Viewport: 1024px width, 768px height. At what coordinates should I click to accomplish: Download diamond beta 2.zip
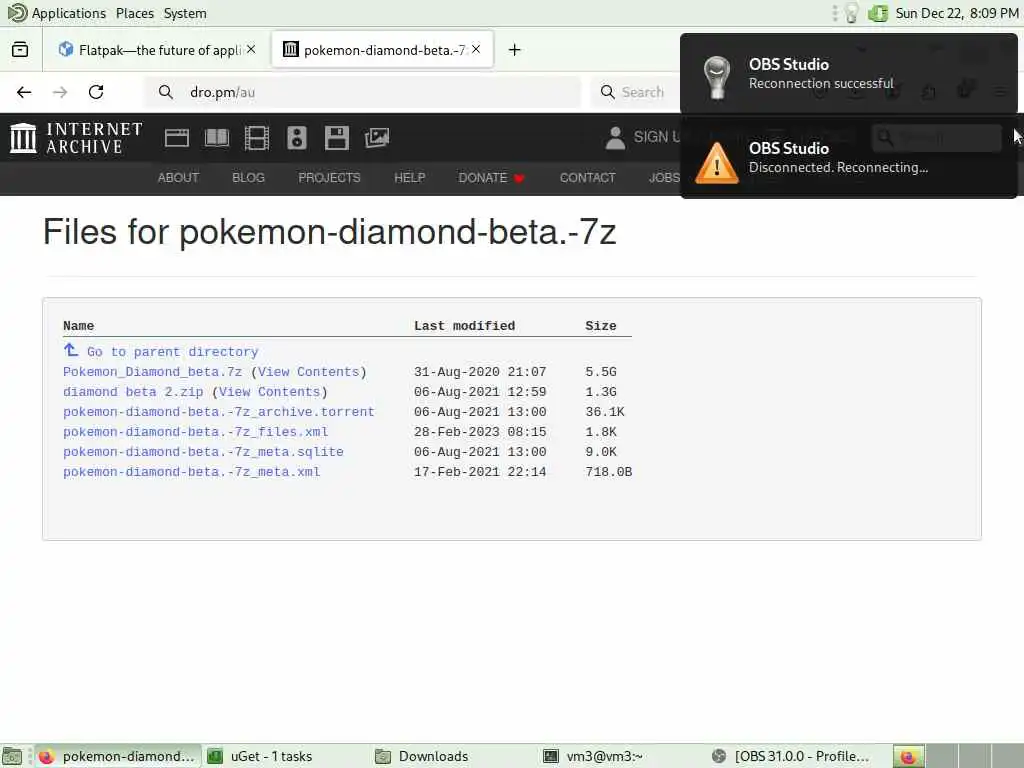tap(133, 392)
